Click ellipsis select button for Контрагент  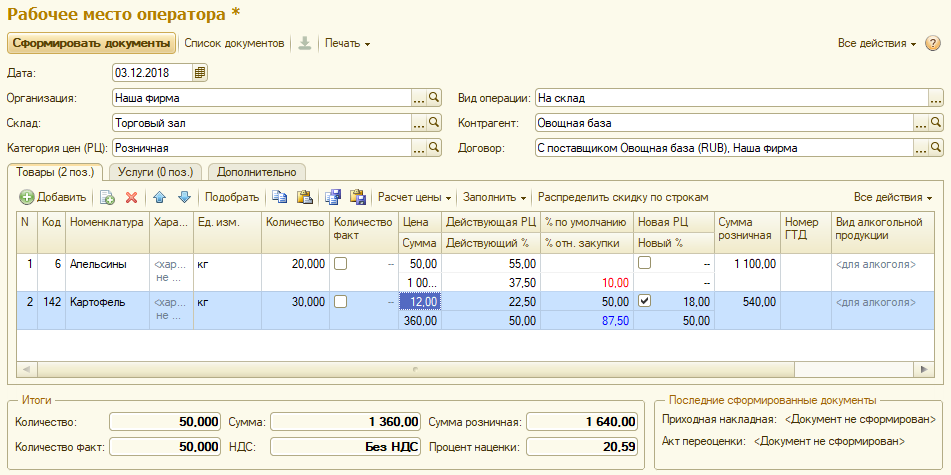[921, 123]
